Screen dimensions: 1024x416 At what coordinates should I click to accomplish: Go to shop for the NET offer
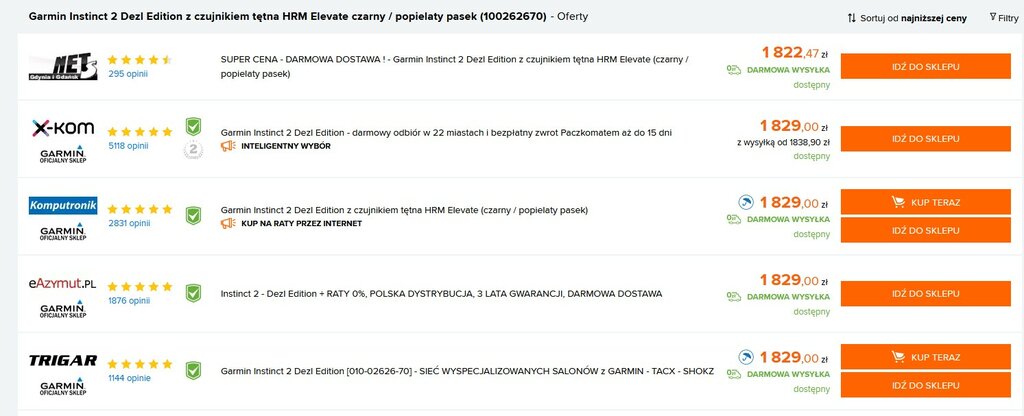tap(925, 67)
